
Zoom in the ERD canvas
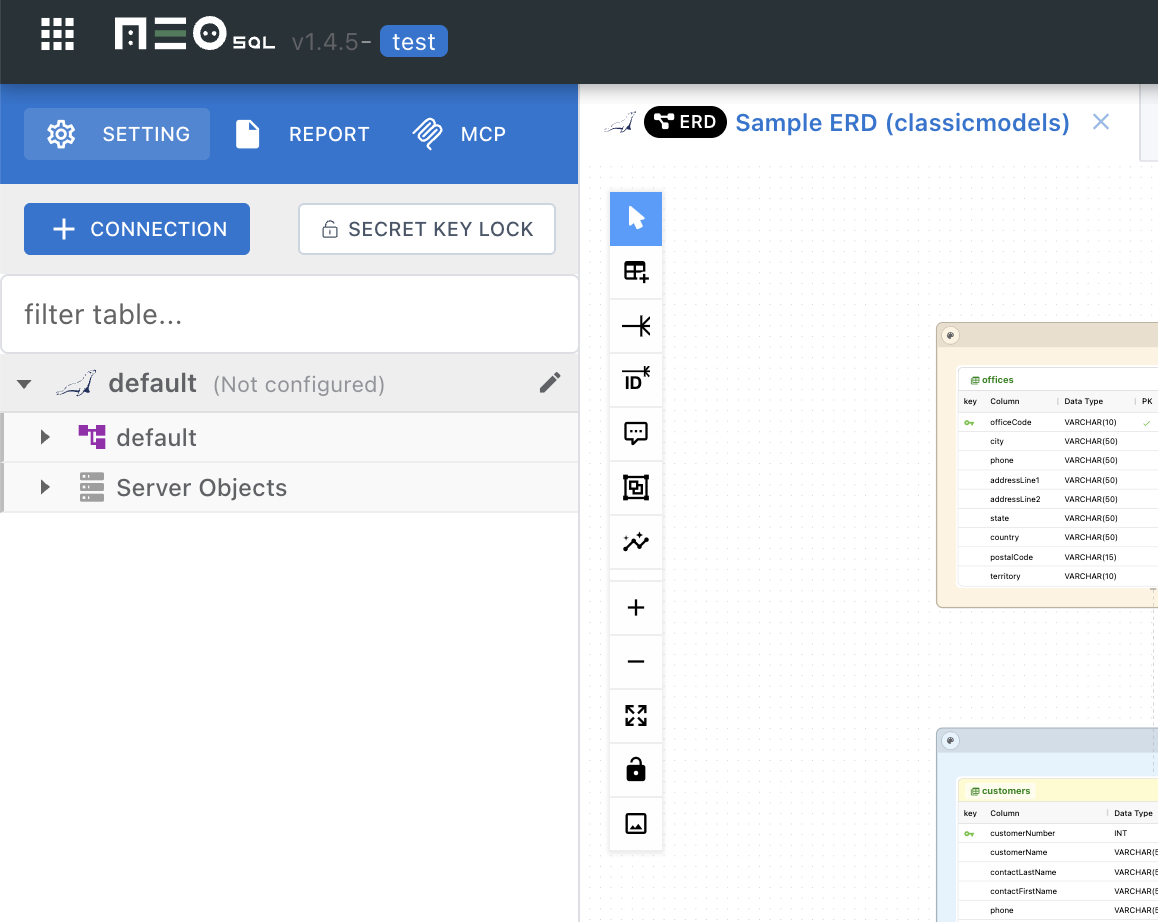pos(636,608)
